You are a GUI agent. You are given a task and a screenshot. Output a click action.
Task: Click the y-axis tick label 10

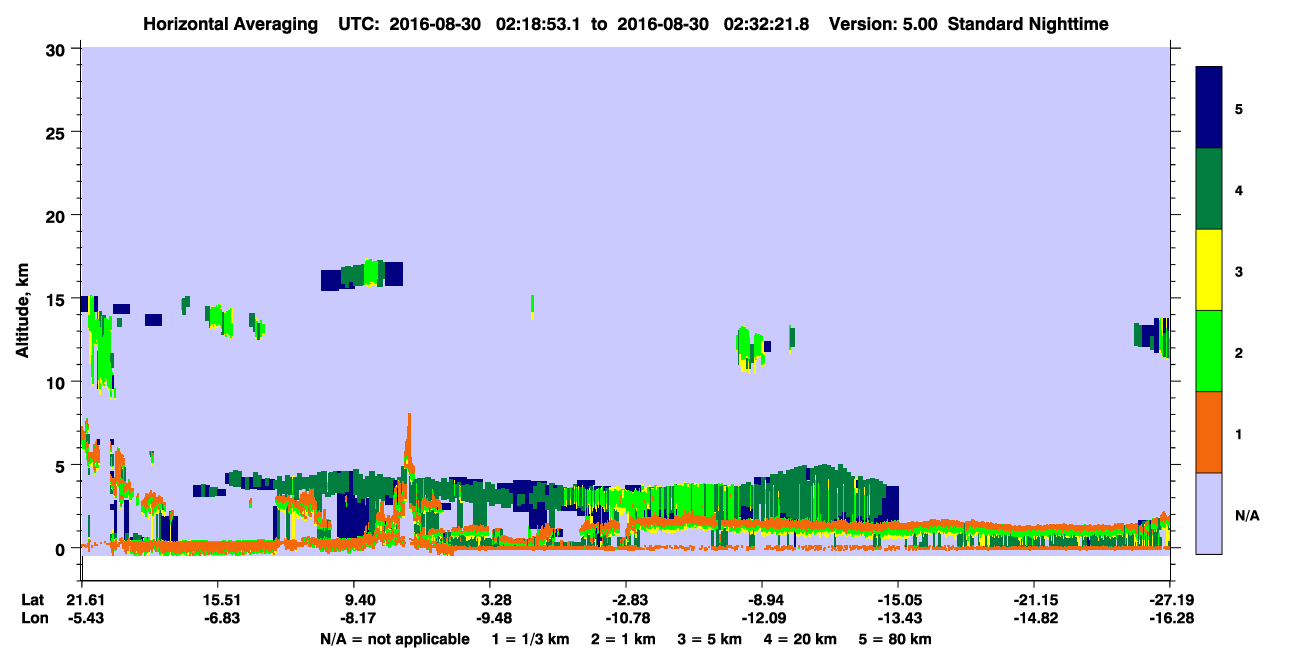(58, 382)
